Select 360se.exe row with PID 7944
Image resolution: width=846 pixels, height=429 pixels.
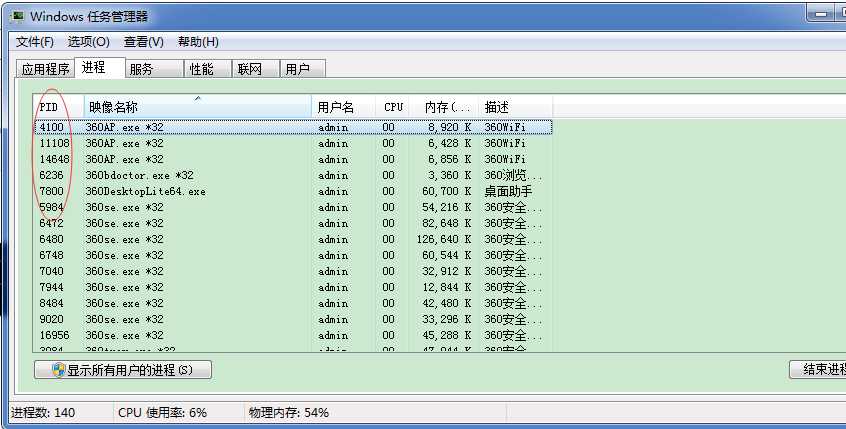coord(294,287)
